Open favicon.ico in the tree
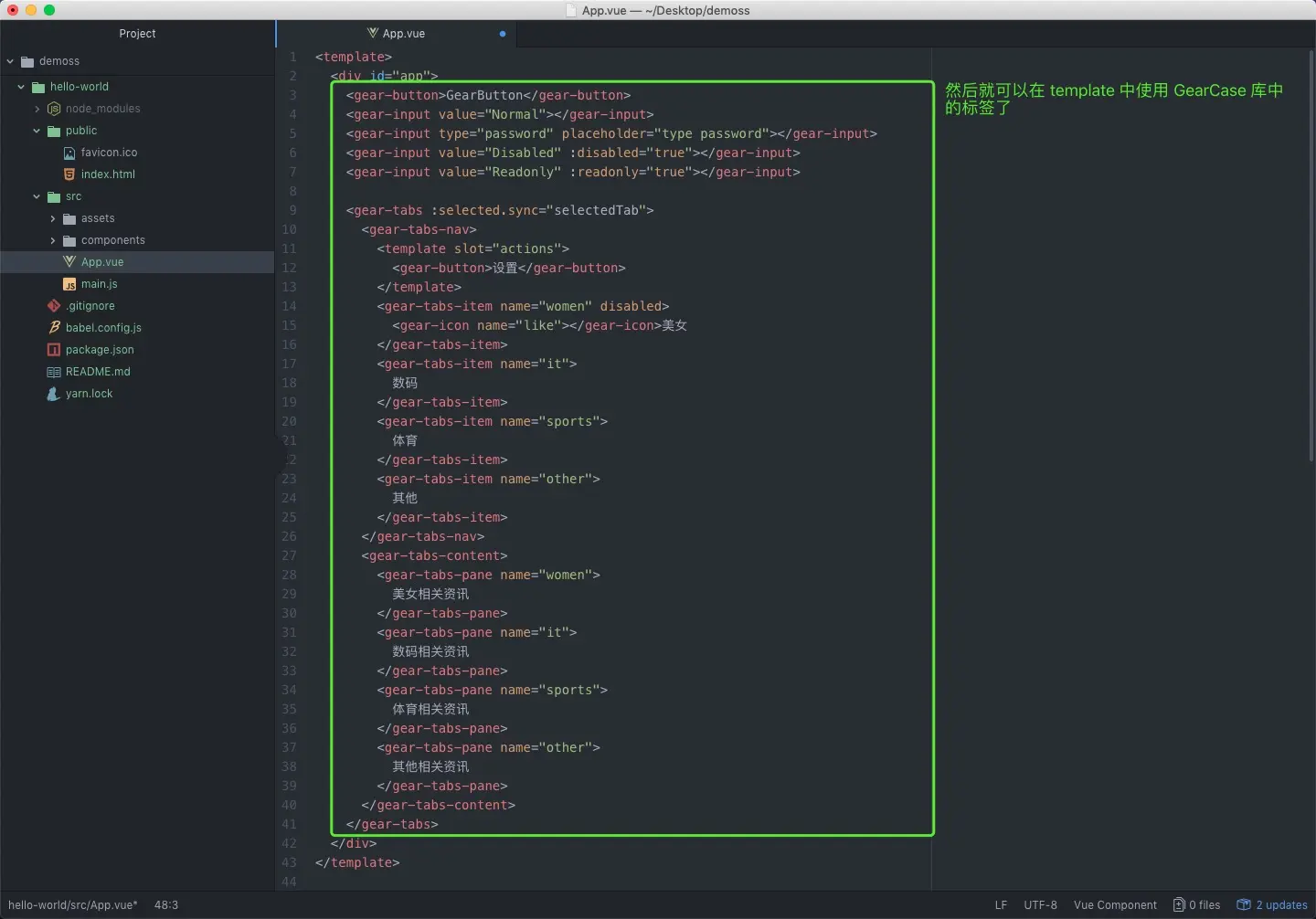The height and width of the screenshot is (919, 1316). [x=109, y=153]
